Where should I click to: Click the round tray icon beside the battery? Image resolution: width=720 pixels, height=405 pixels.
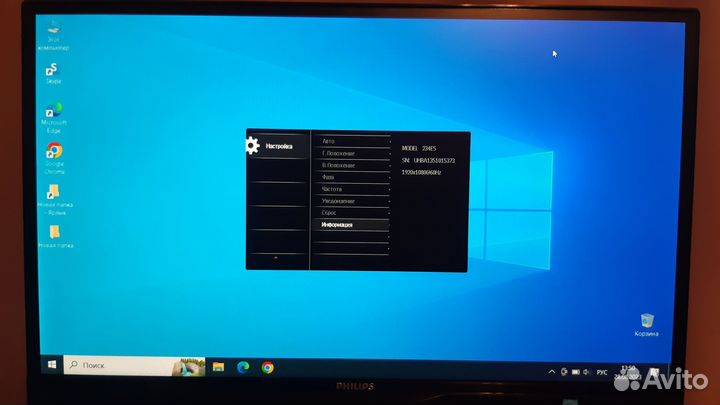pyautogui.click(x=564, y=372)
